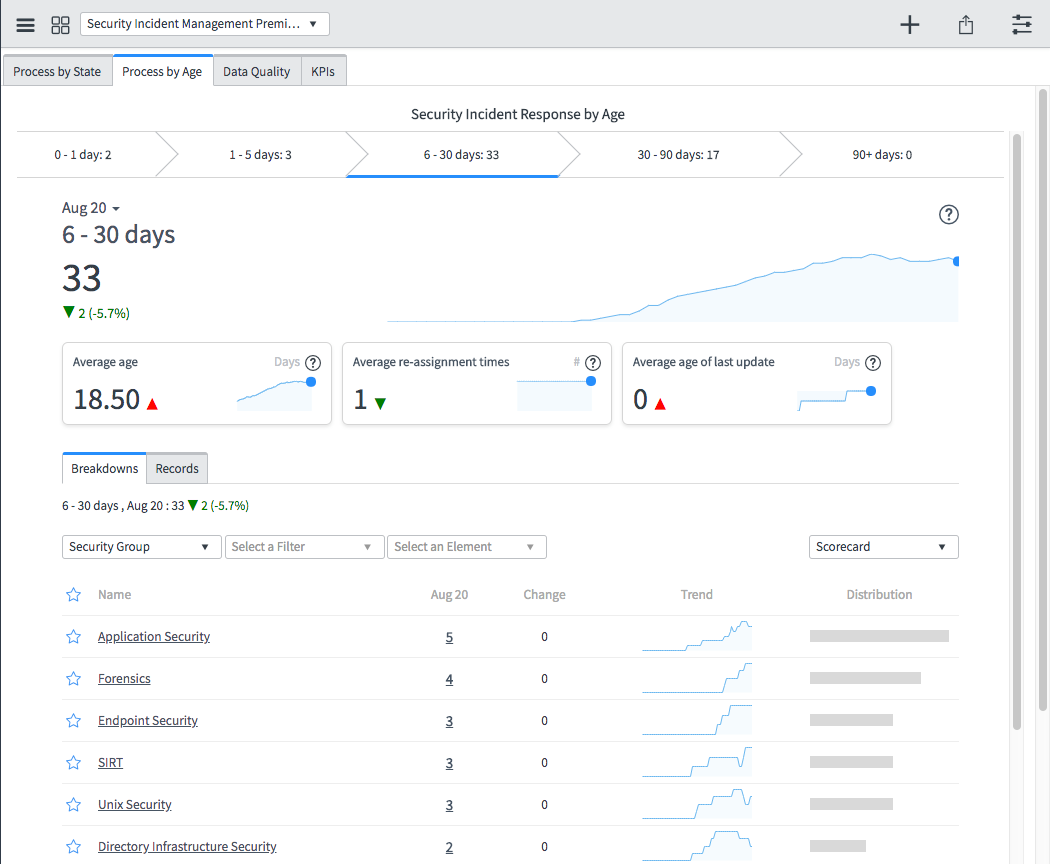Screen dimensions: 1050x864
Task: Open the Application Security link
Action: pos(154,636)
